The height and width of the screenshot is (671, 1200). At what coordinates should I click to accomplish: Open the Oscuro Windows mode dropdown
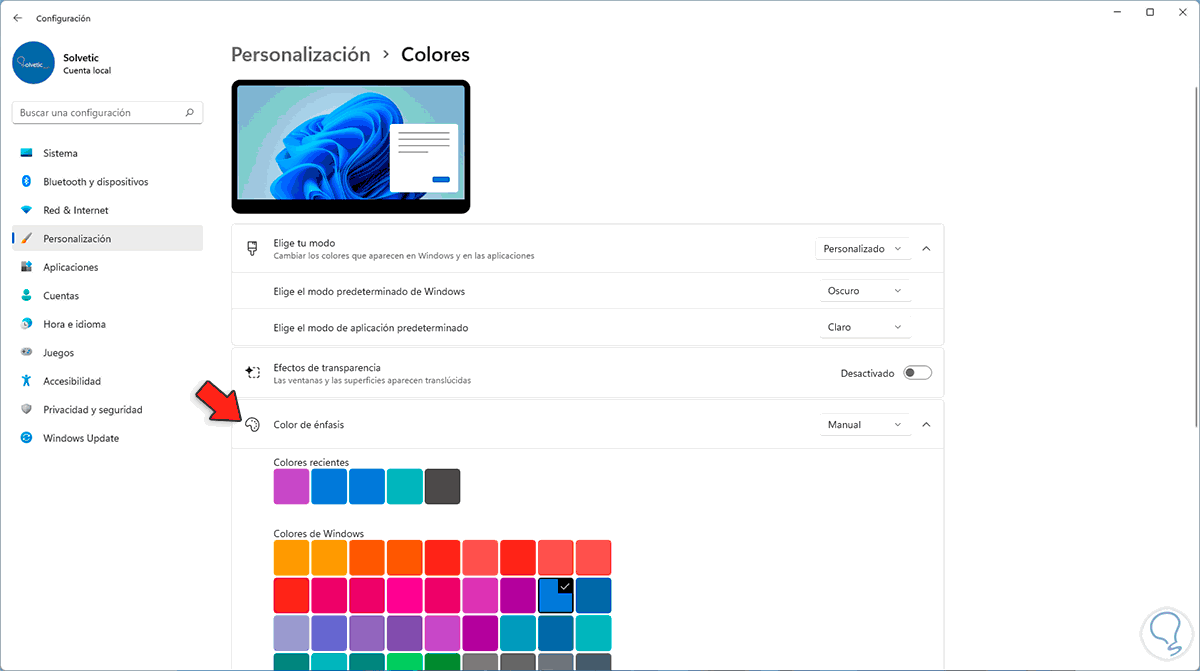[865, 291]
